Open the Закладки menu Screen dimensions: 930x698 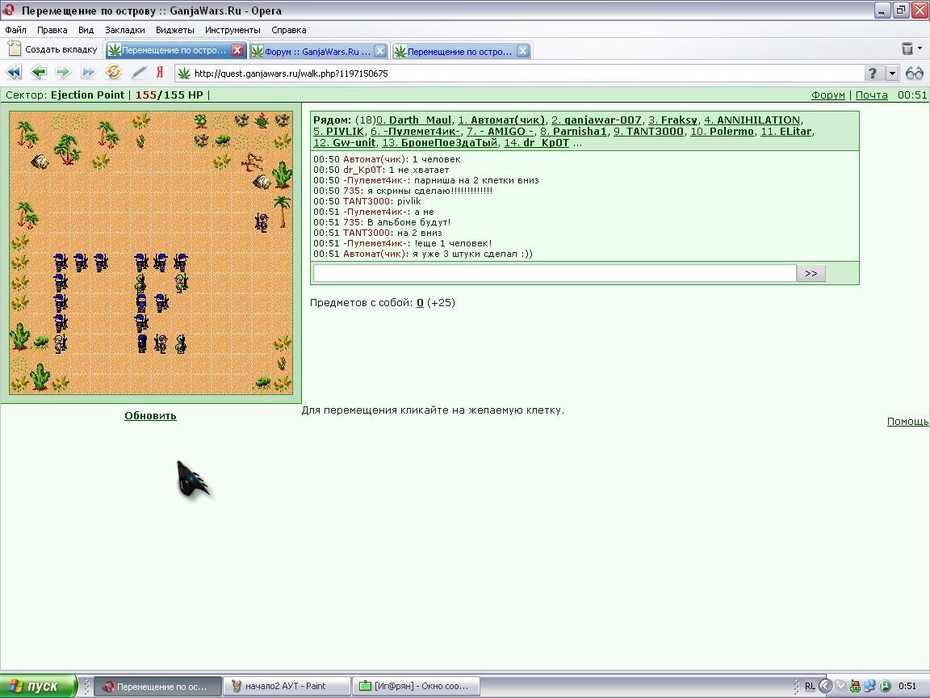125,30
